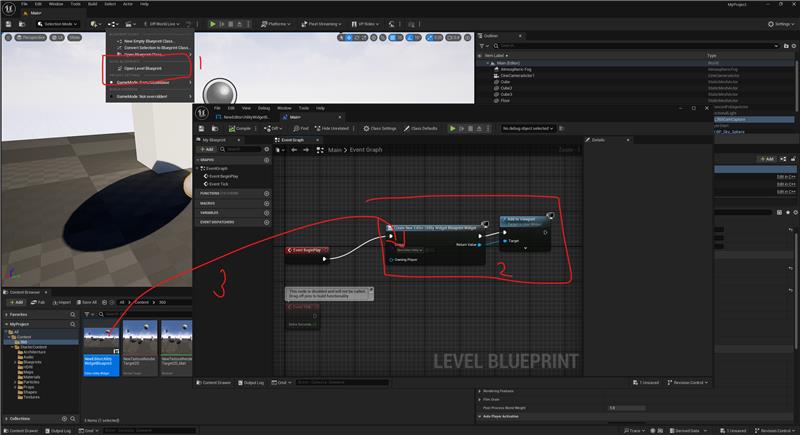Image resolution: width=800 pixels, height=435 pixels.
Task: Select the StarterContent folder in tree
Action: pos(32,347)
